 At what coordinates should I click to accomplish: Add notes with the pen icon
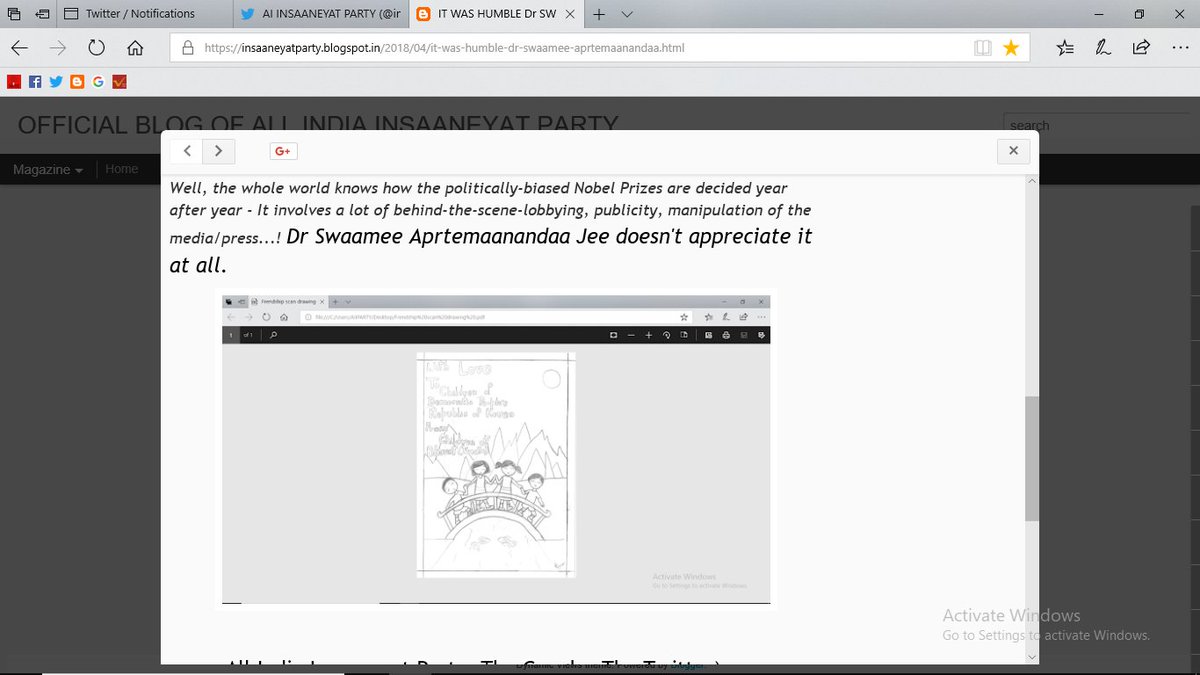(1103, 47)
